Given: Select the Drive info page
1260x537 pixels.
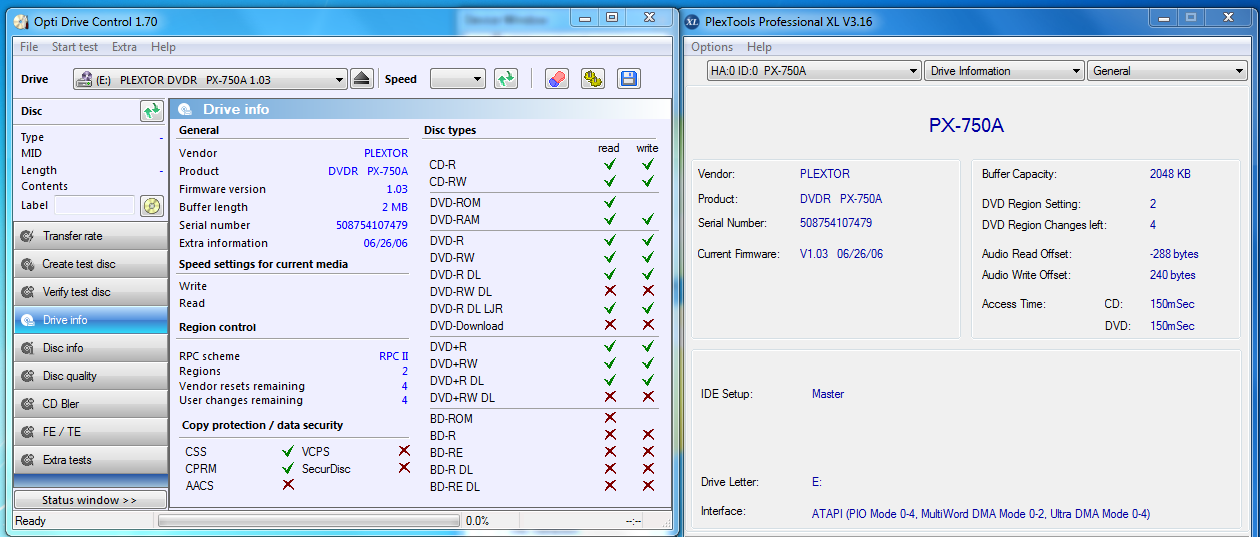Looking at the screenshot, I should point(91,320).
